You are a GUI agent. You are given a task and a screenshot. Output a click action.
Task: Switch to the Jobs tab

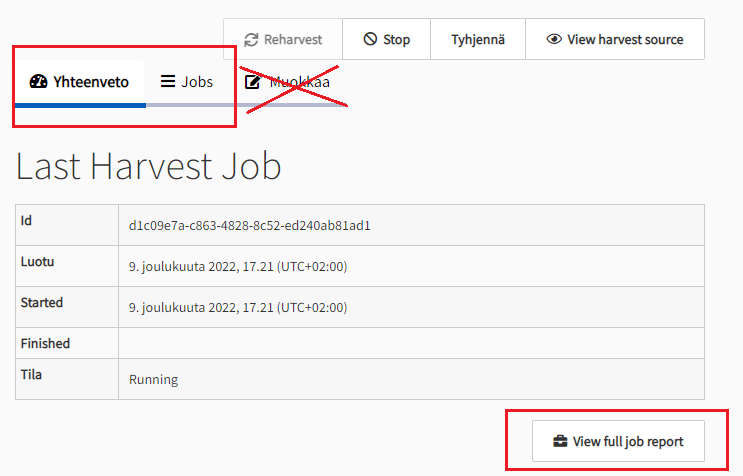click(187, 82)
